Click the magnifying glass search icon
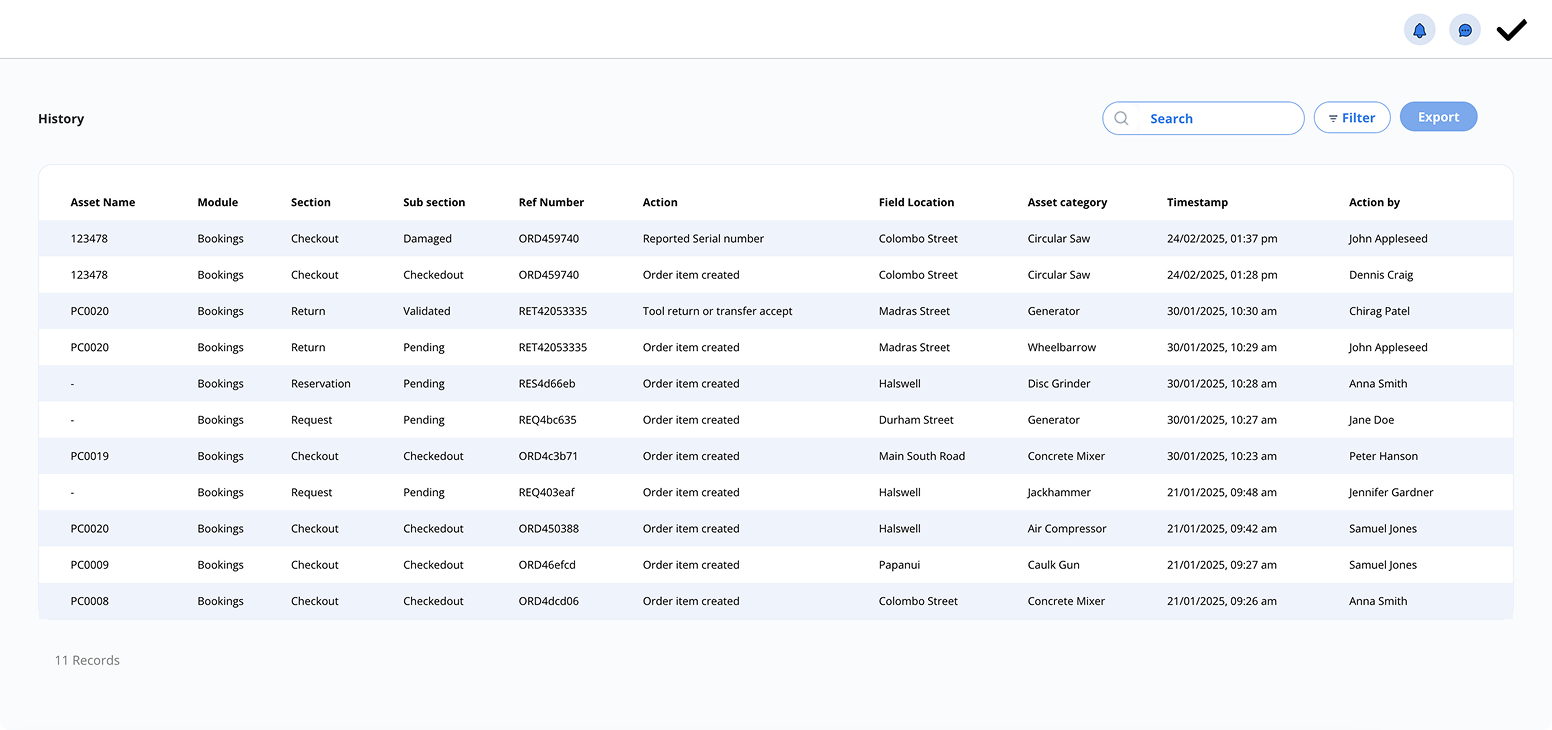1552x730 pixels. click(1121, 118)
